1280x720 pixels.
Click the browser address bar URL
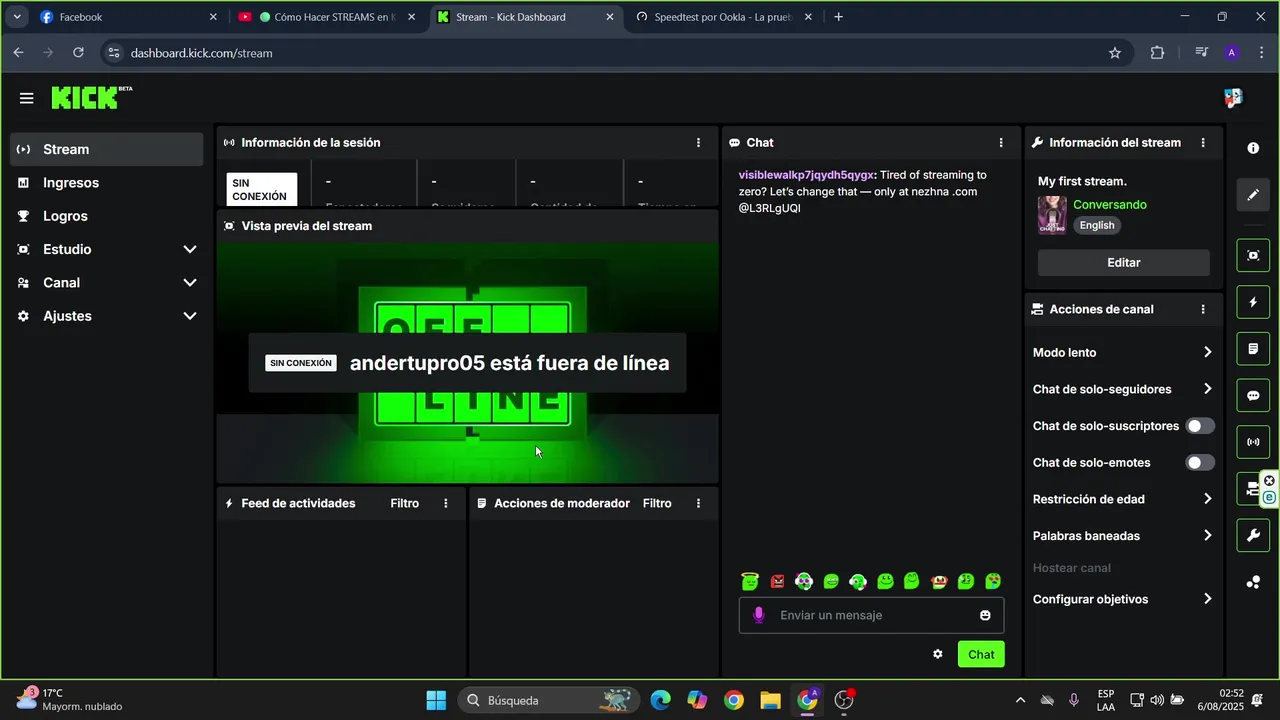click(x=201, y=53)
